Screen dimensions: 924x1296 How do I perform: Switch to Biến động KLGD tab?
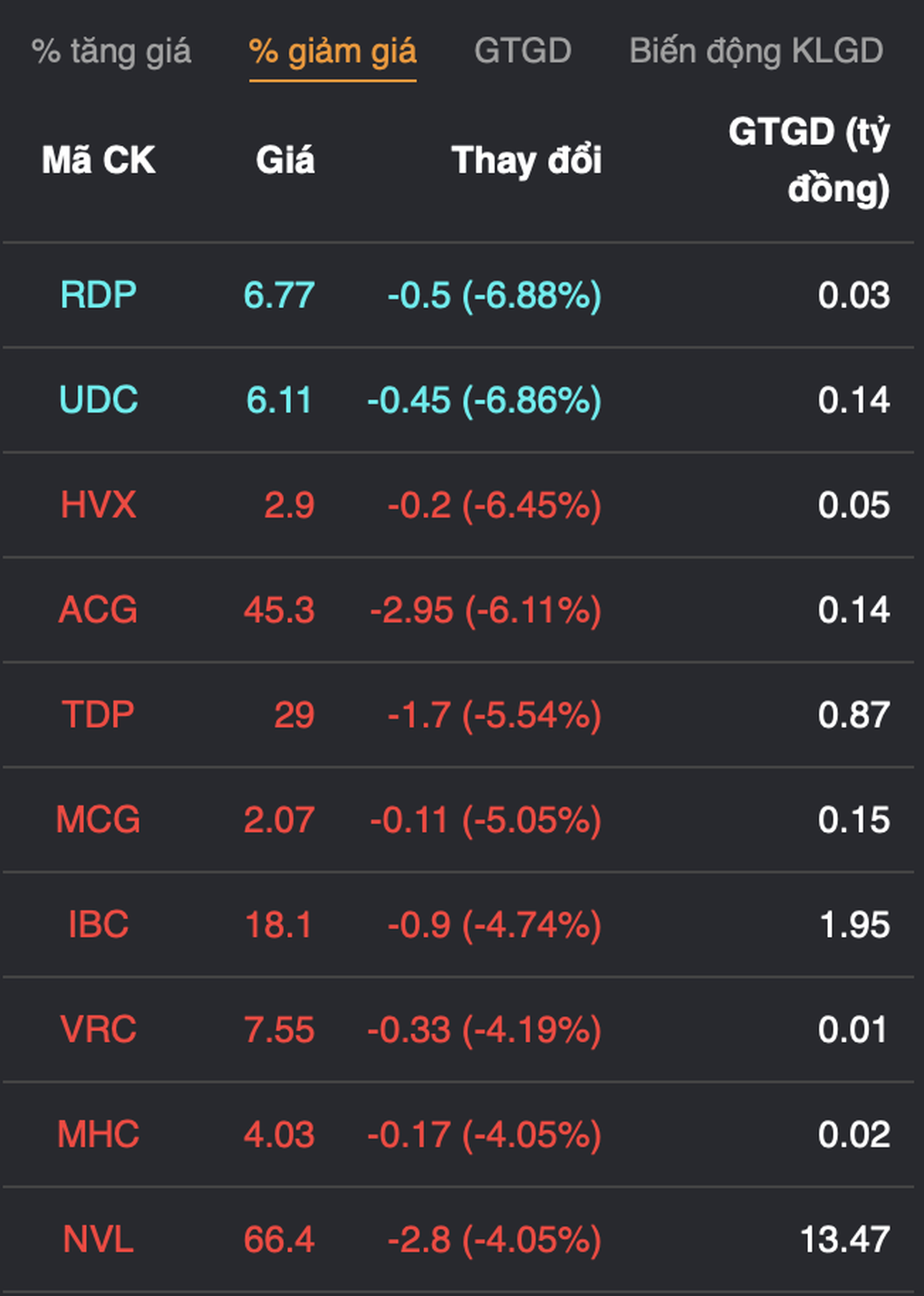pos(756,52)
